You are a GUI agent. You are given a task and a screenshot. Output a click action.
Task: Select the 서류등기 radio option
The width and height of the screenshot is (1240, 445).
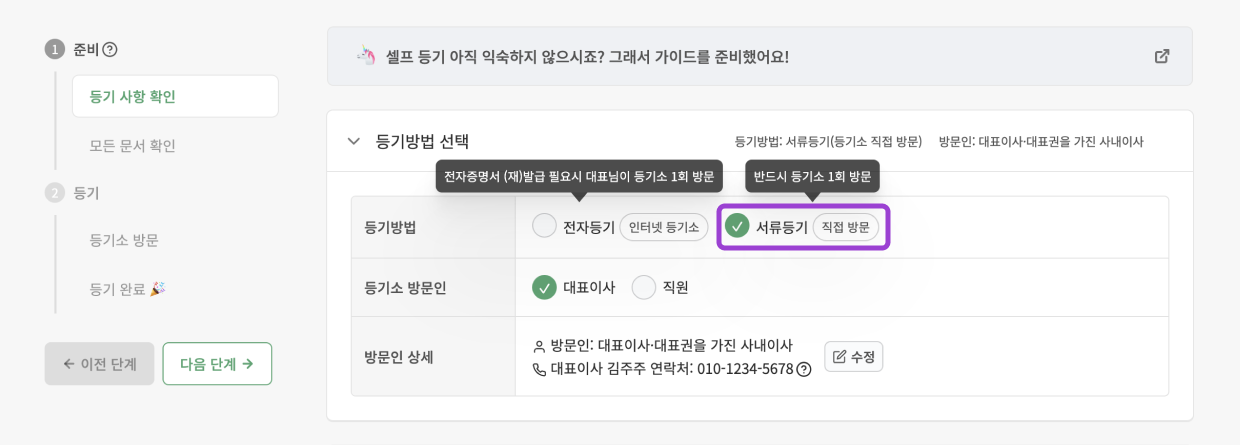737,226
